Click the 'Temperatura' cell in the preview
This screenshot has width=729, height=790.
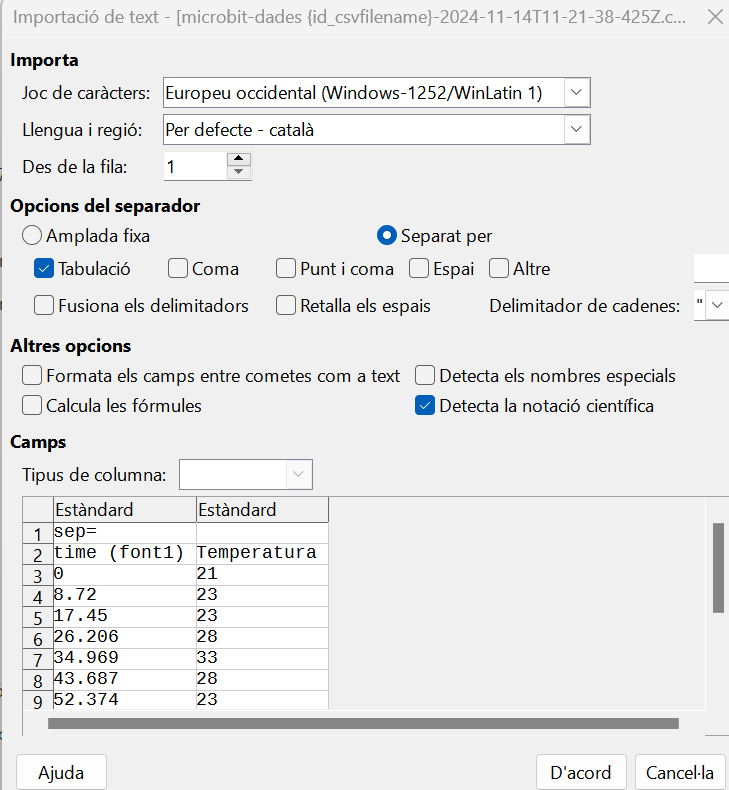(x=257, y=553)
